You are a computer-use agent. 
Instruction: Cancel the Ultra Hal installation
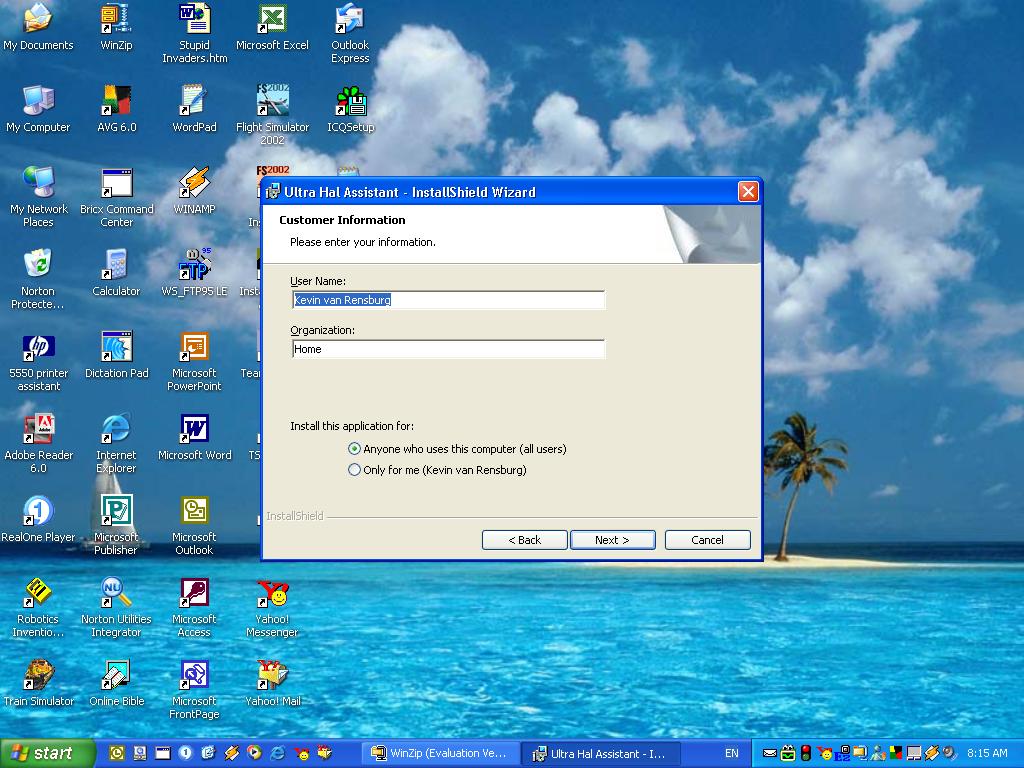(707, 540)
